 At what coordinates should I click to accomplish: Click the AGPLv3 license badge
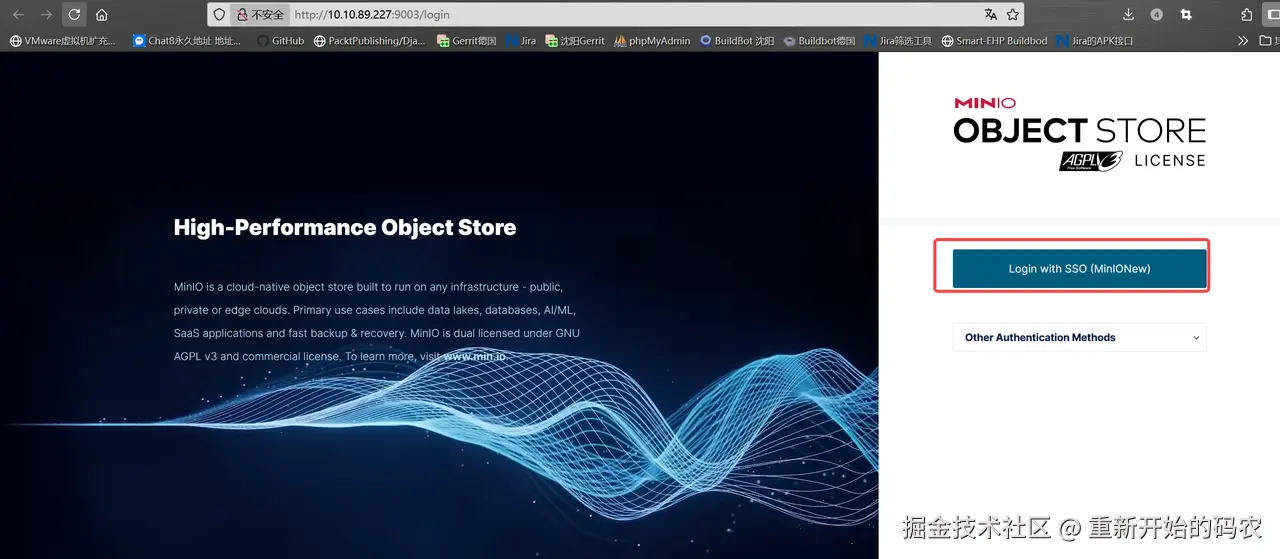[x=1091, y=162]
